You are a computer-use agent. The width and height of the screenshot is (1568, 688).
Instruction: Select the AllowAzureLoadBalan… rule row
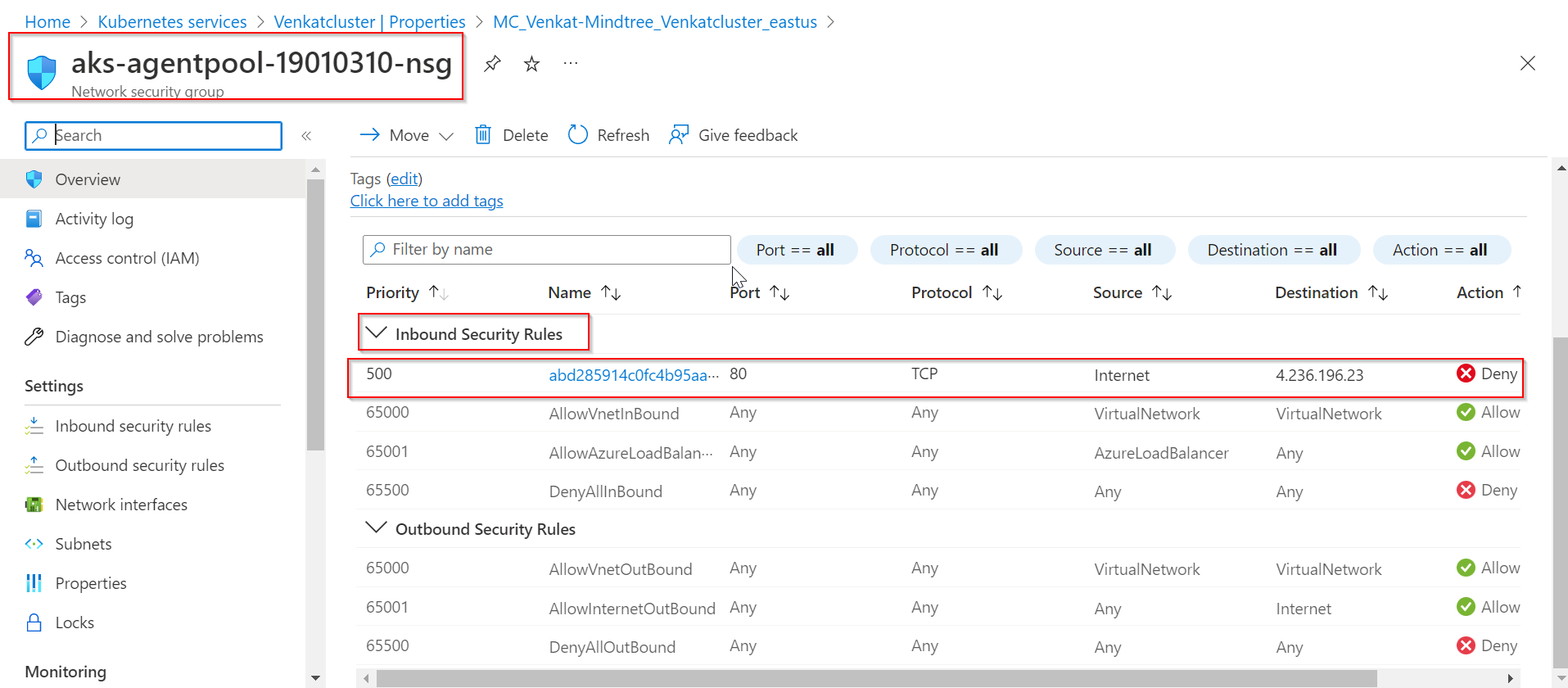[938, 452]
